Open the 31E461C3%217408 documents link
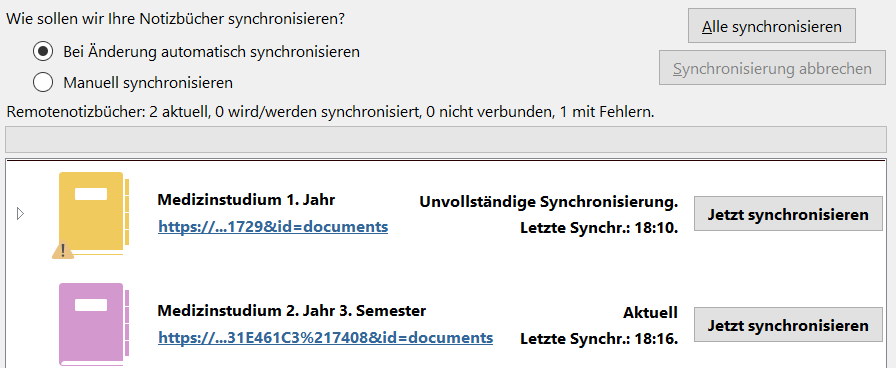This screenshot has width=896, height=368. tap(326, 338)
